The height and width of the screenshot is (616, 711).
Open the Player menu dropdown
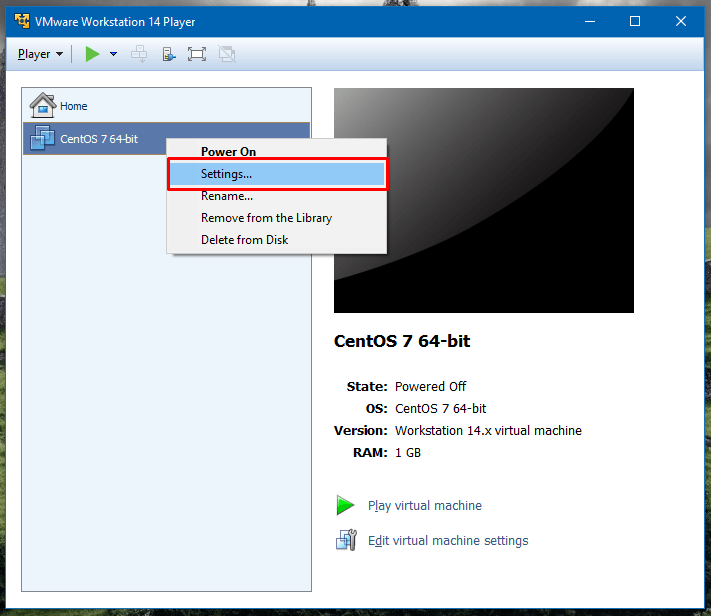[40, 54]
